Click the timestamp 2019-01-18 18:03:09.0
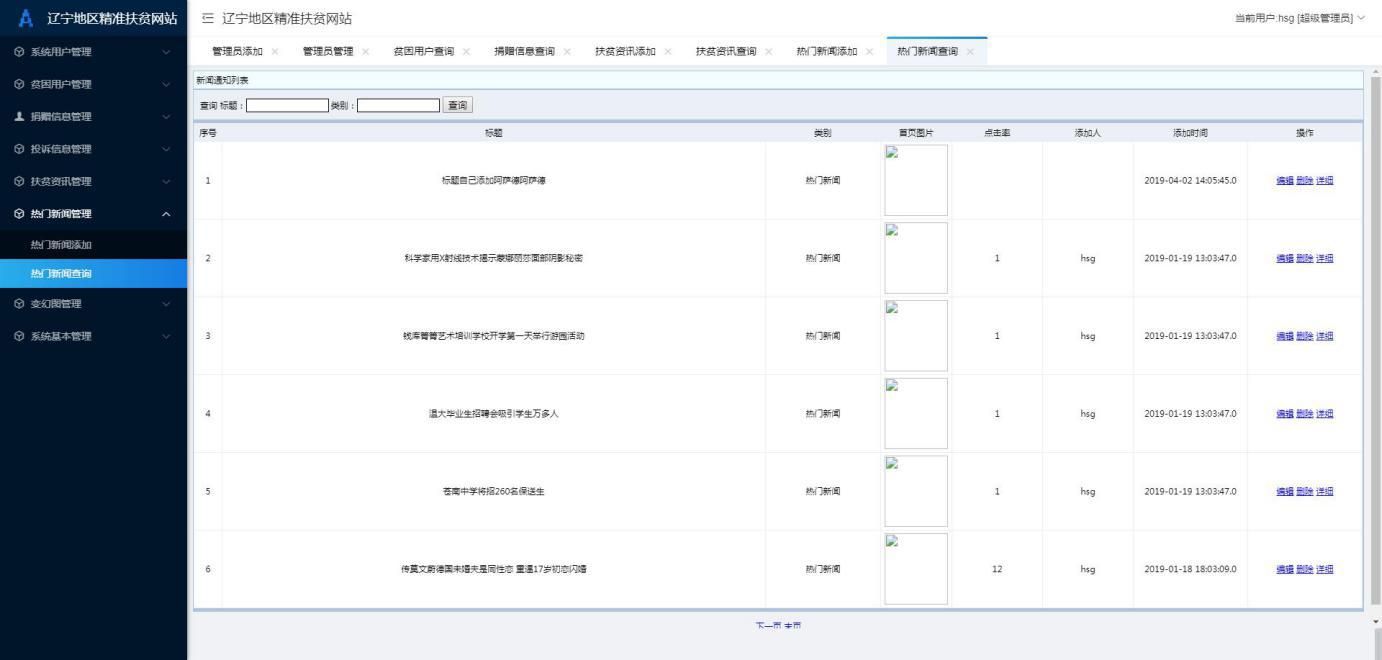Screen dimensions: 1382x660 click(1190, 569)
